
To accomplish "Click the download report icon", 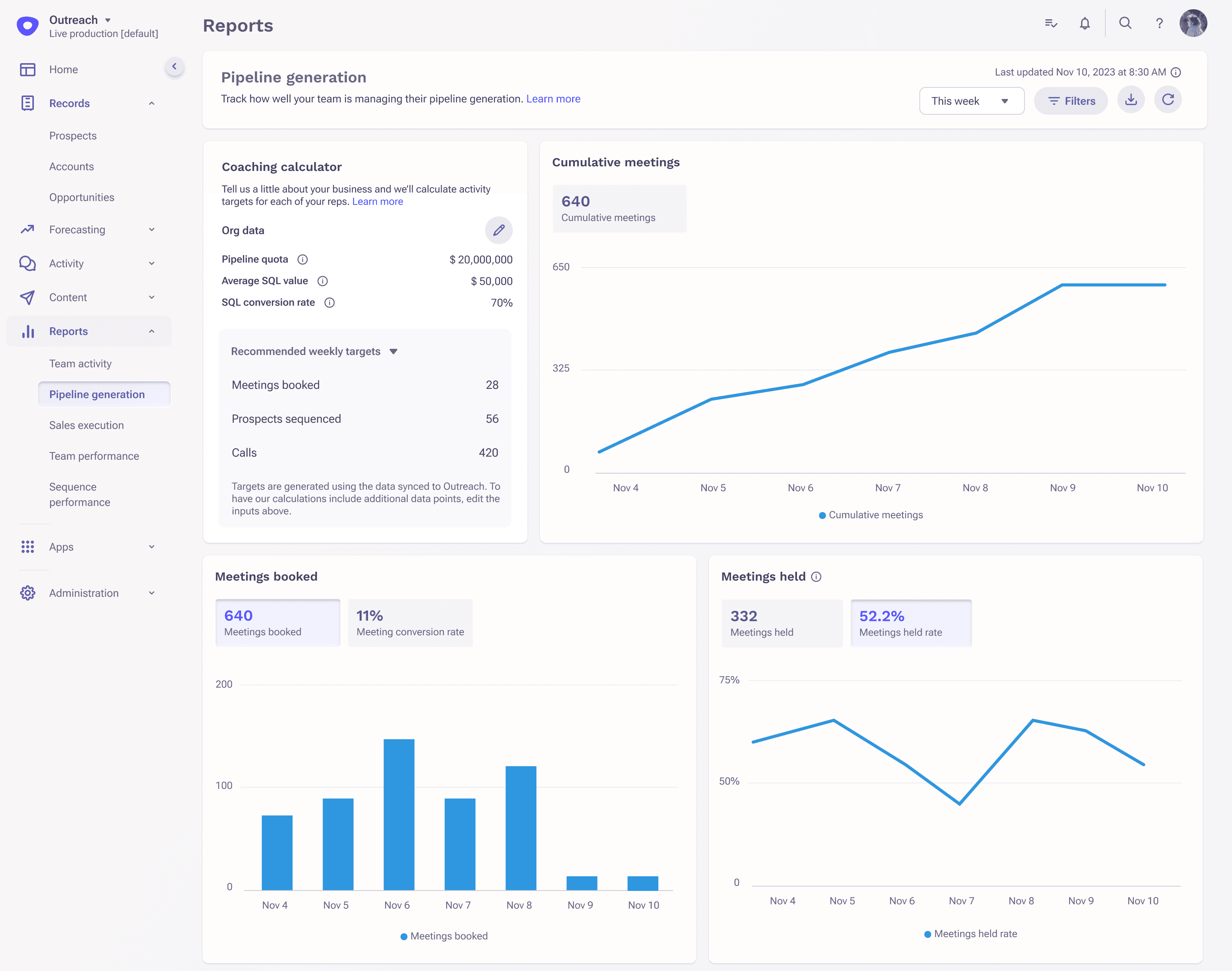I will 1131,100.
